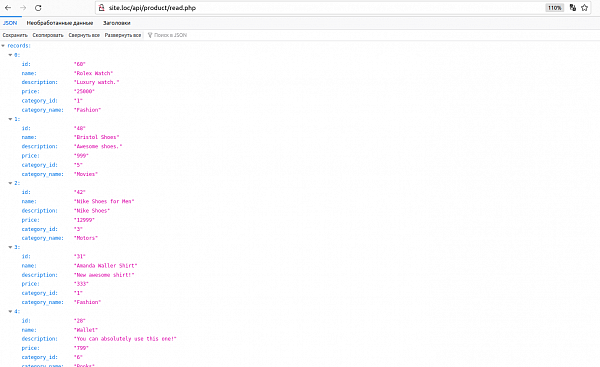Collapse record 3 node
The image size is (600, 367).
(x=10, y=247)
